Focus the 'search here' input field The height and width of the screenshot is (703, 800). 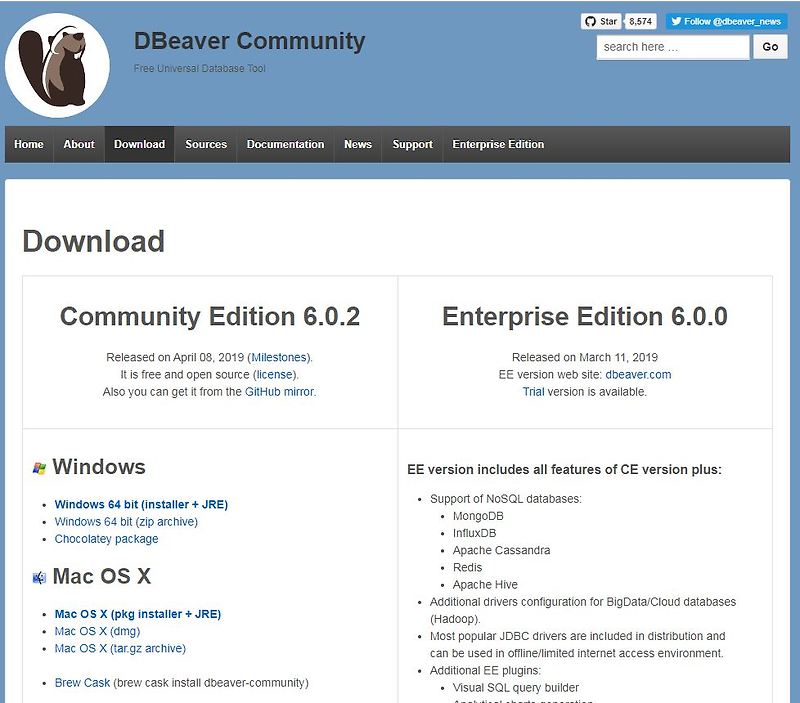click(x=672, y=47)
